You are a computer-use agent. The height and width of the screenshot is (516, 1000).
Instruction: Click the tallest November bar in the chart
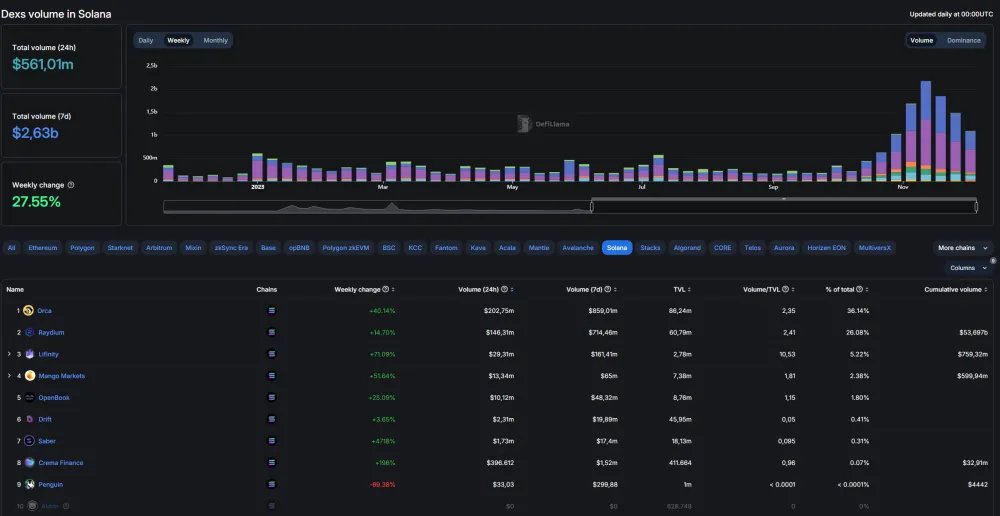click(x=925, y=131)
